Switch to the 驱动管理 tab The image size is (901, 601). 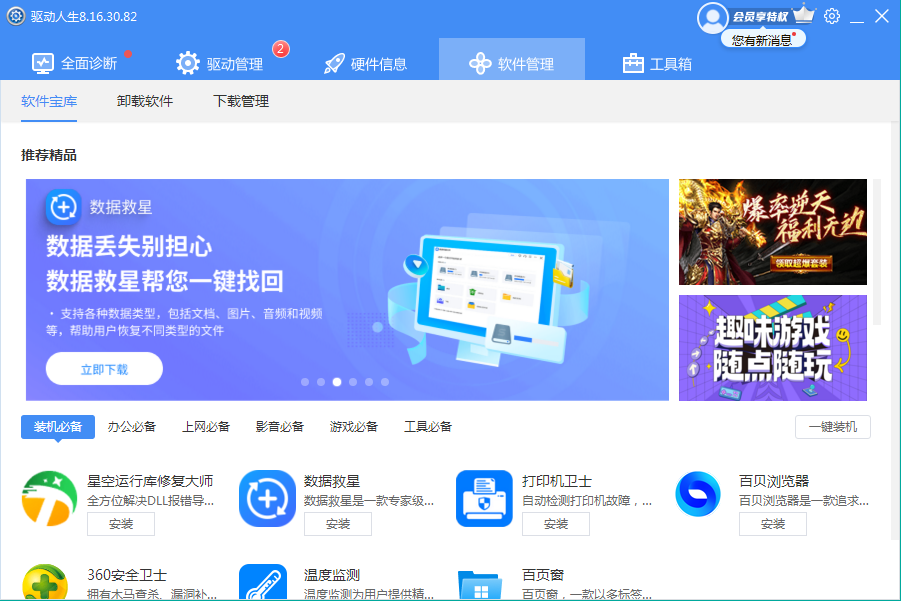221,63
